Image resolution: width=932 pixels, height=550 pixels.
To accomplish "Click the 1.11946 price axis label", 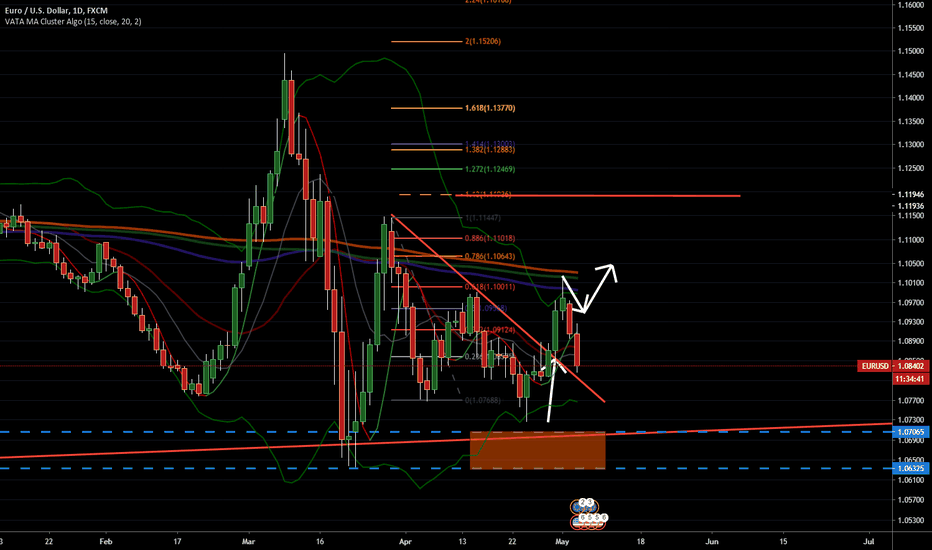I will click(911, 194).
